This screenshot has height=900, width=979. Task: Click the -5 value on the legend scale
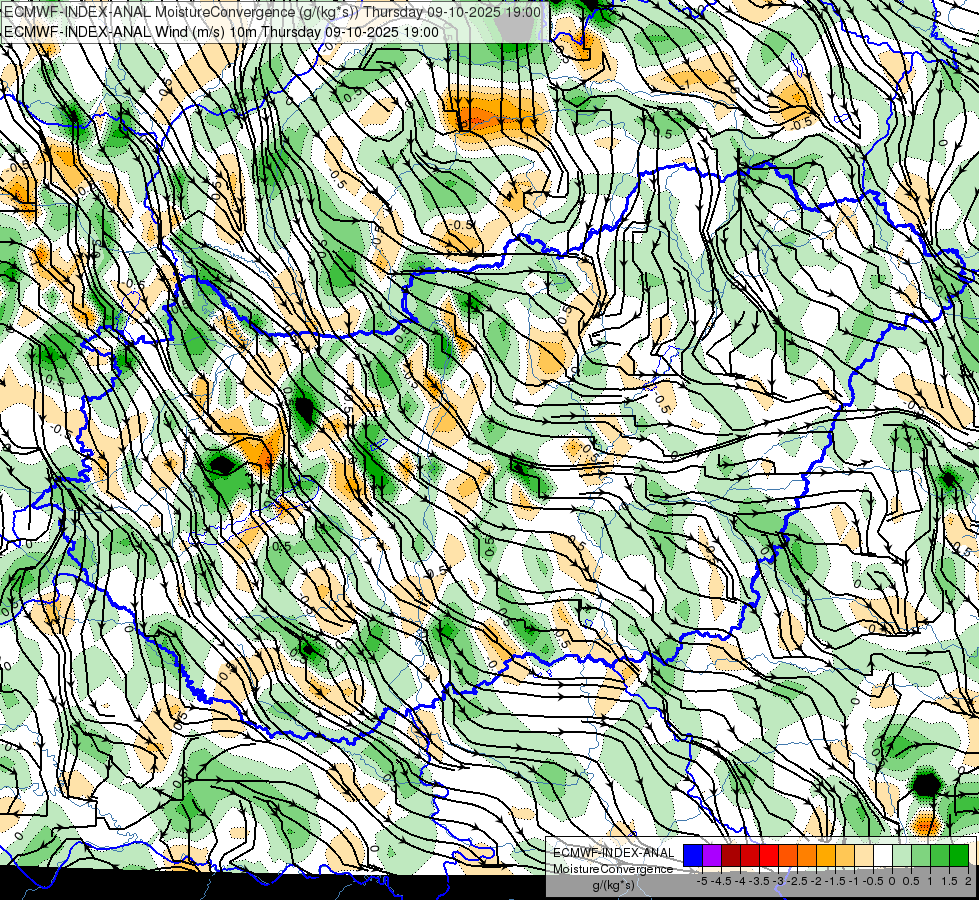pyautogui.click(x=702, y=881)
